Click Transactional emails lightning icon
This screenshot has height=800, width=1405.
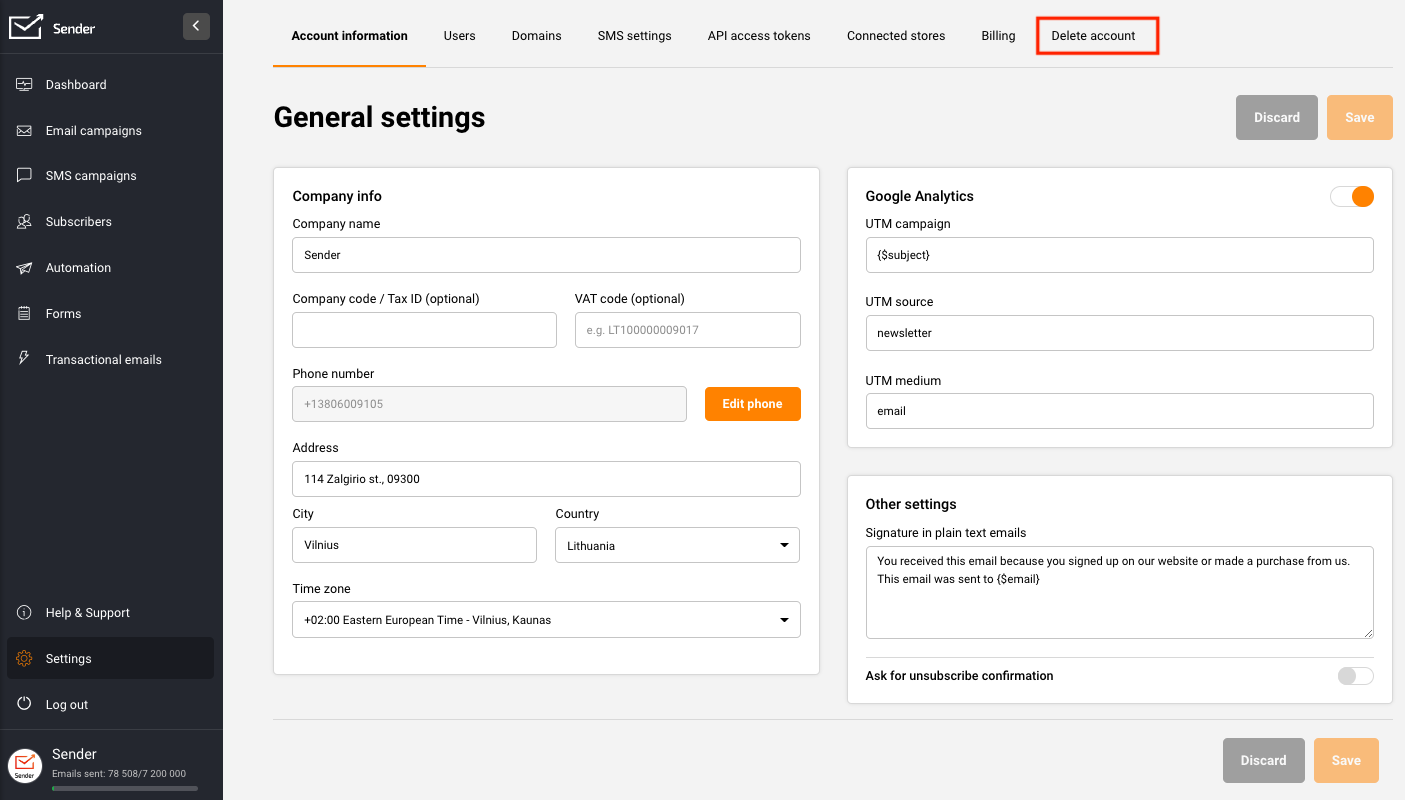[25, 359]
